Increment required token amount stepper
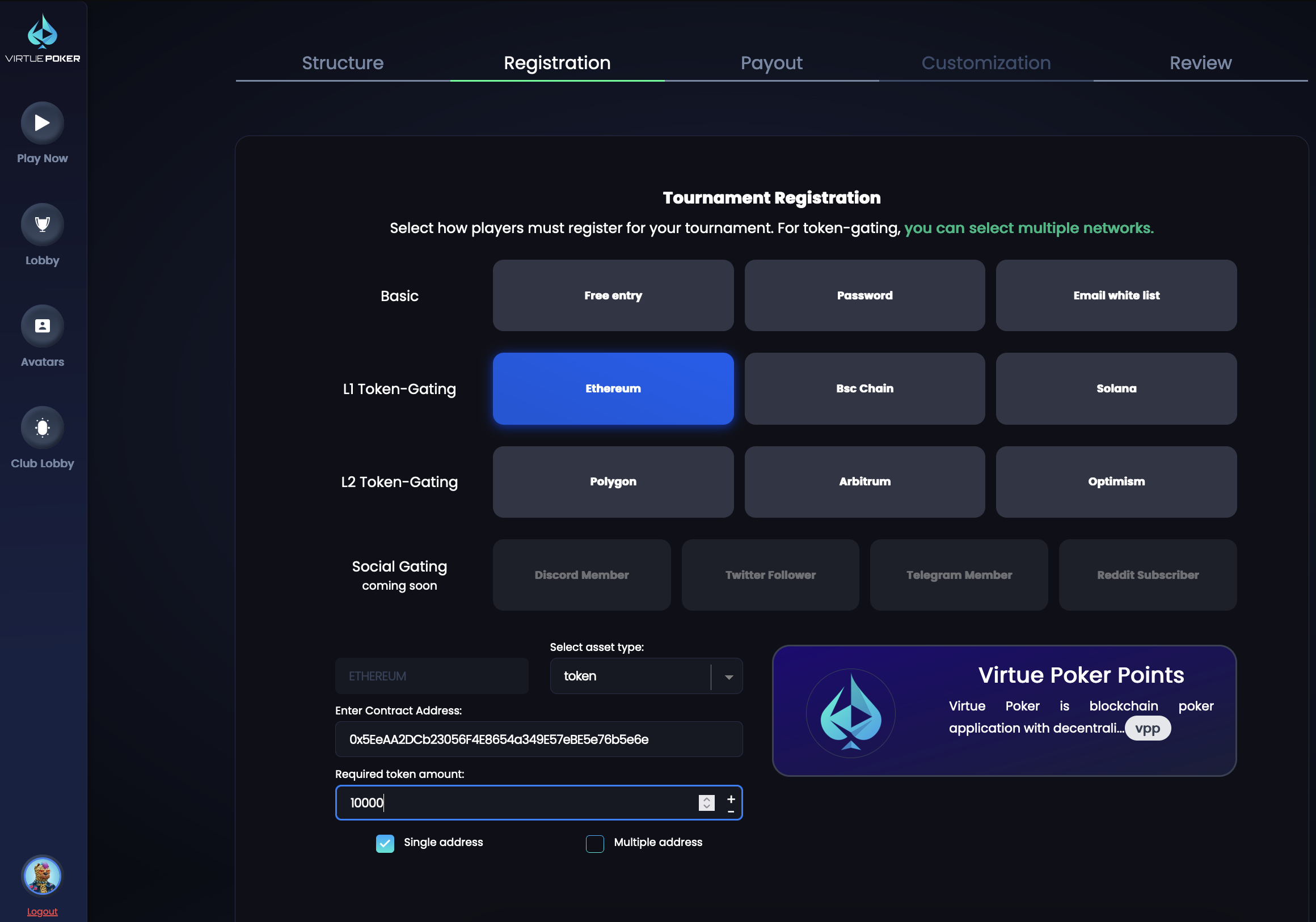 (731, 796)
